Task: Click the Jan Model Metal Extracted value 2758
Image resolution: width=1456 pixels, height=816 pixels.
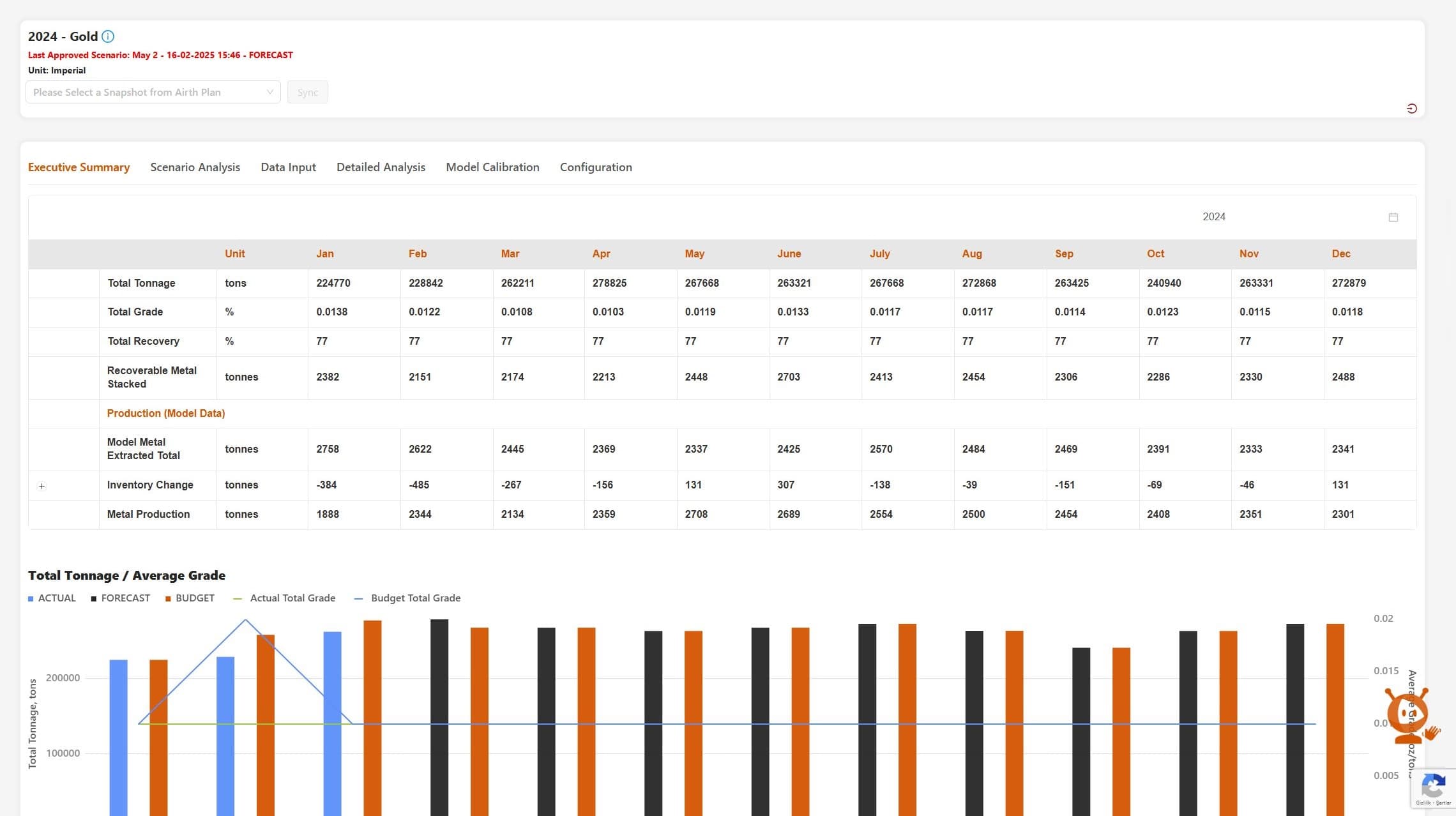Action: click(328, 450)
